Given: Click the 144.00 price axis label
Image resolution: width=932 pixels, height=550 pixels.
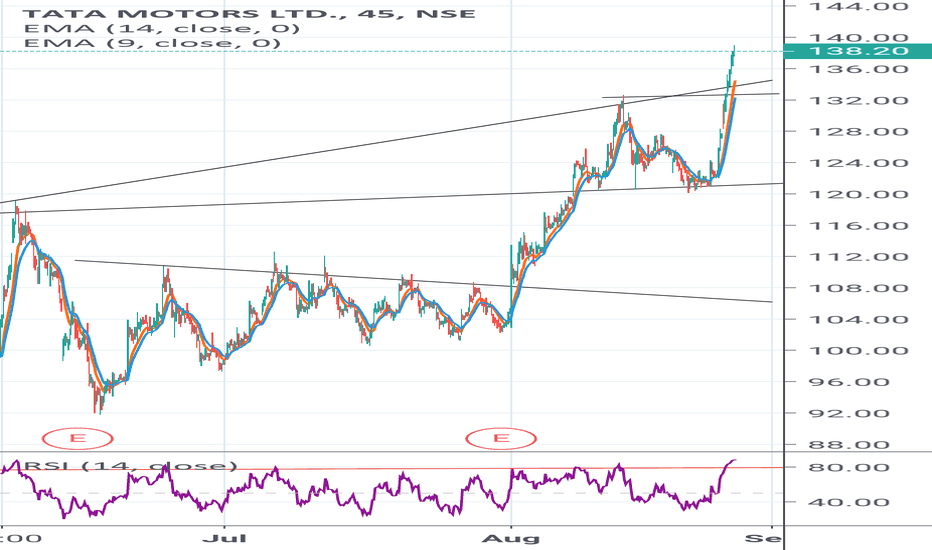Looking at the screenshot, I should point(859,7).
